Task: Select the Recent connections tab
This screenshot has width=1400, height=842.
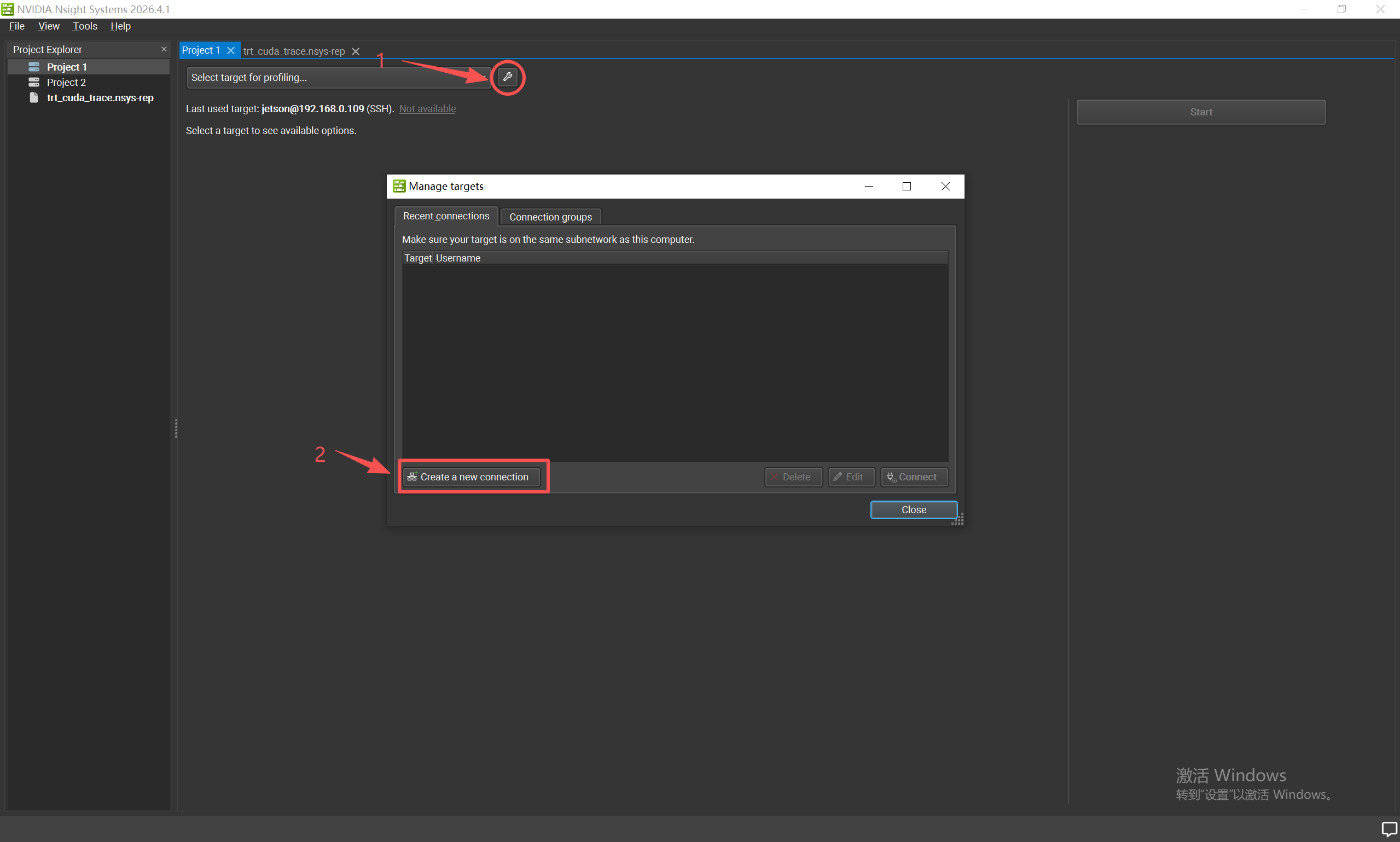Action: click(x=446, y=216)
